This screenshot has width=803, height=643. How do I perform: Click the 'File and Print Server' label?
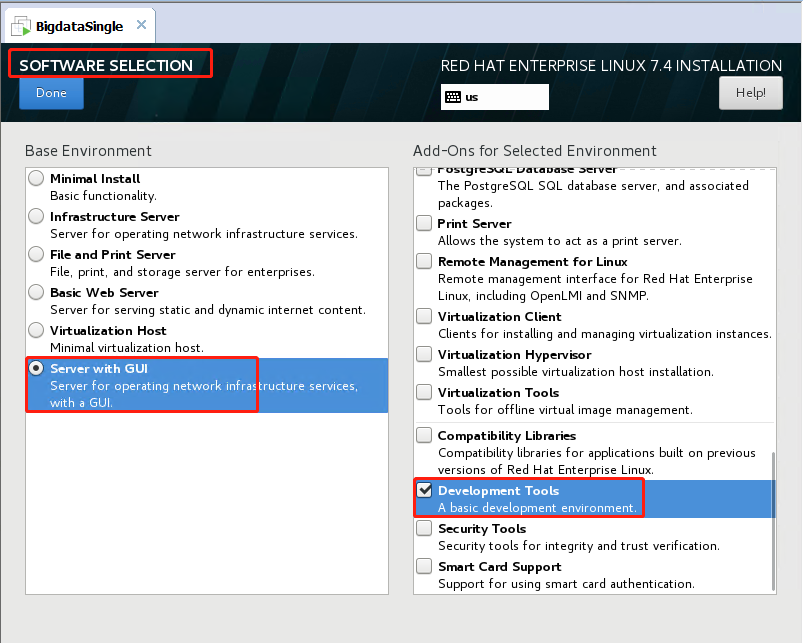[113, 254]
